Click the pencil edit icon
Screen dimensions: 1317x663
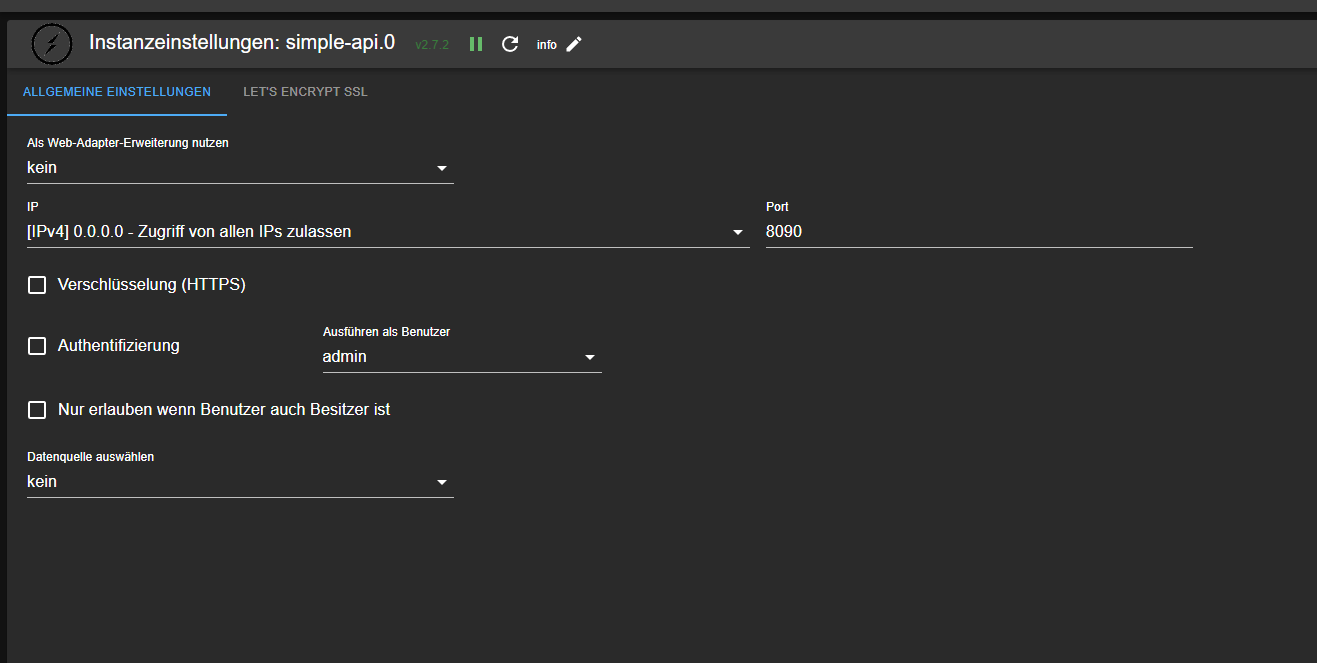pyautogui.click(x=574, y=44)
